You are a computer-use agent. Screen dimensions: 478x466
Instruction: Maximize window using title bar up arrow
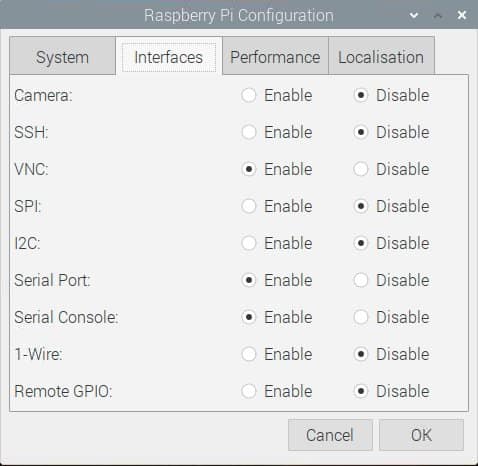tap(438, 15)
